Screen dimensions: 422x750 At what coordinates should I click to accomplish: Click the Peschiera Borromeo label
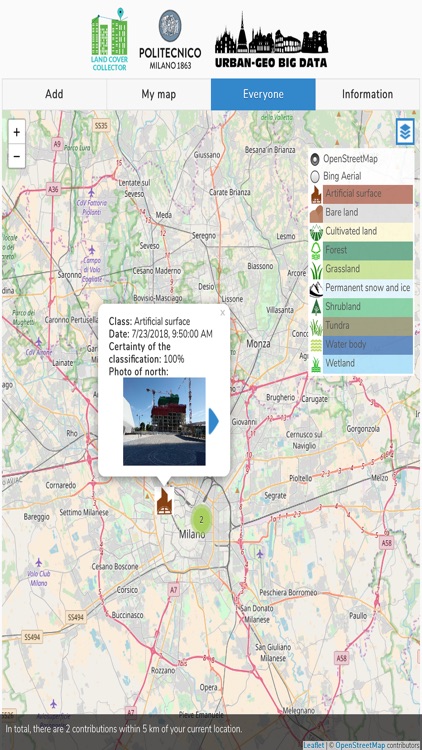pos(288,593)
